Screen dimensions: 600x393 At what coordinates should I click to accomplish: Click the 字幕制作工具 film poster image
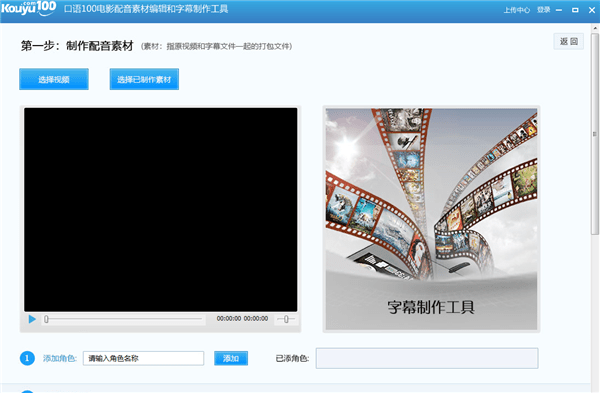(x=431, y=219)
